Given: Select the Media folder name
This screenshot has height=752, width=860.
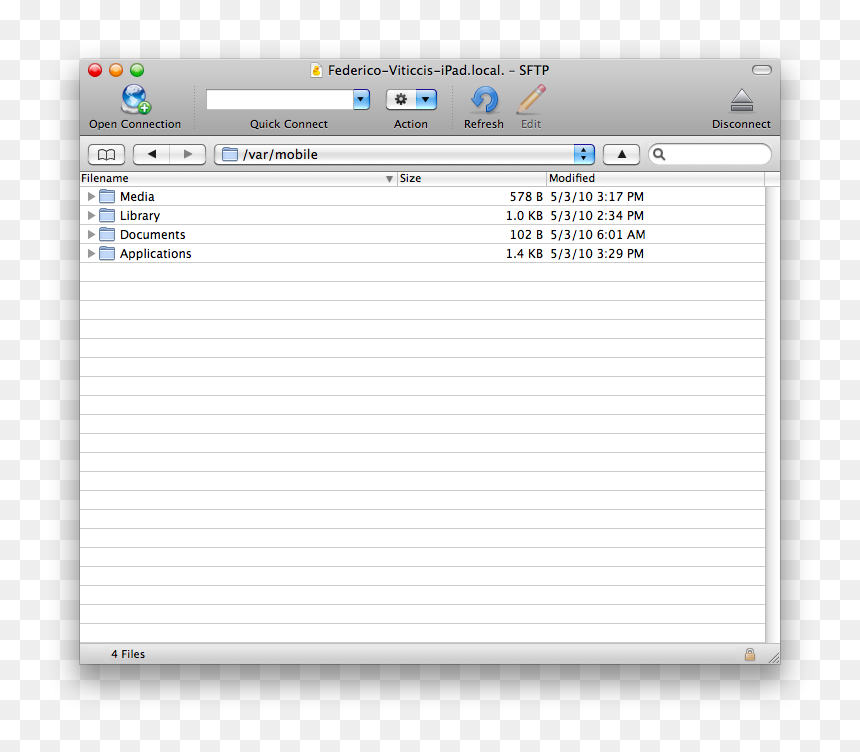Looking at the screenshot, I should (137, 196).
